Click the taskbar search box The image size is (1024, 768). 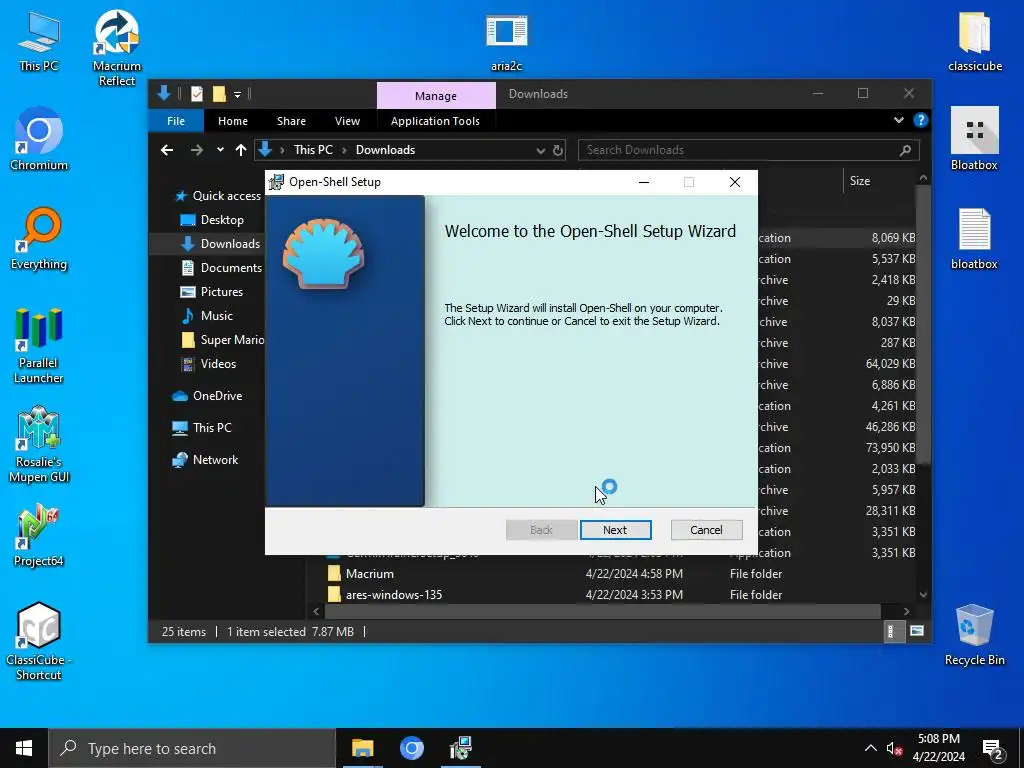pos(192,748)
